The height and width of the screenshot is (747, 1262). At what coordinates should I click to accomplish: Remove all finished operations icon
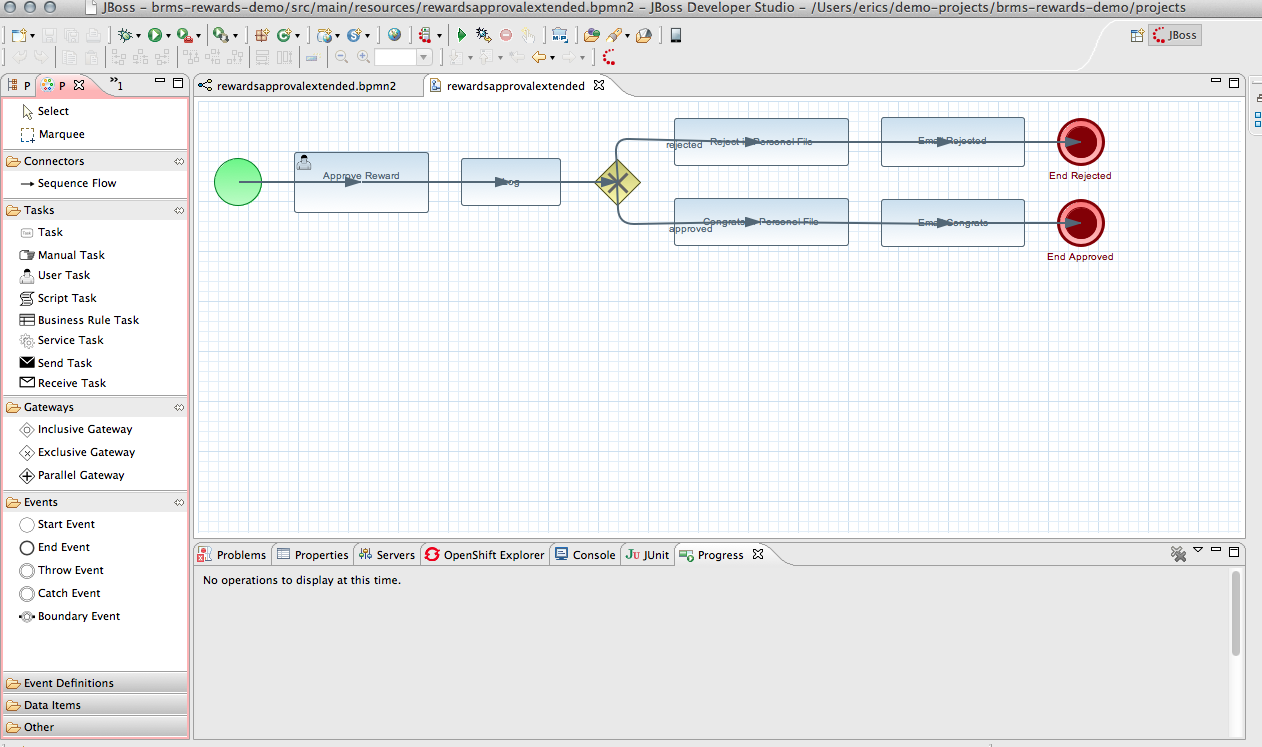[x=1178, y=552]
